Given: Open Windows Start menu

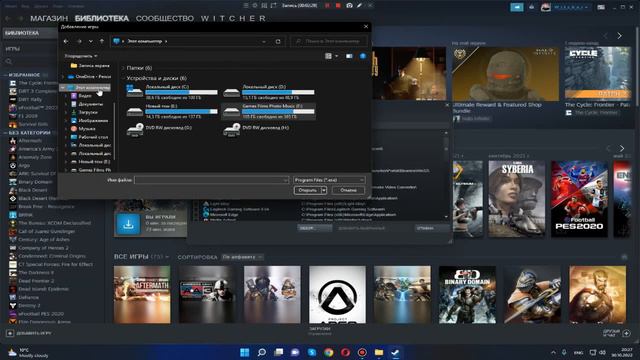Looking at the screenshot, I should [244, 352].
